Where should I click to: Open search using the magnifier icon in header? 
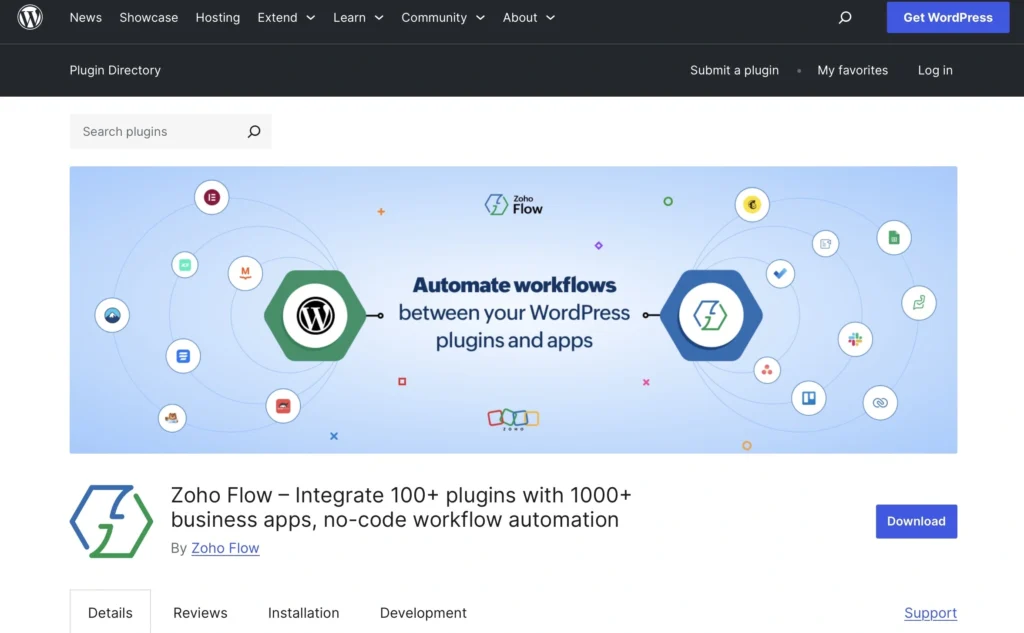845,17
